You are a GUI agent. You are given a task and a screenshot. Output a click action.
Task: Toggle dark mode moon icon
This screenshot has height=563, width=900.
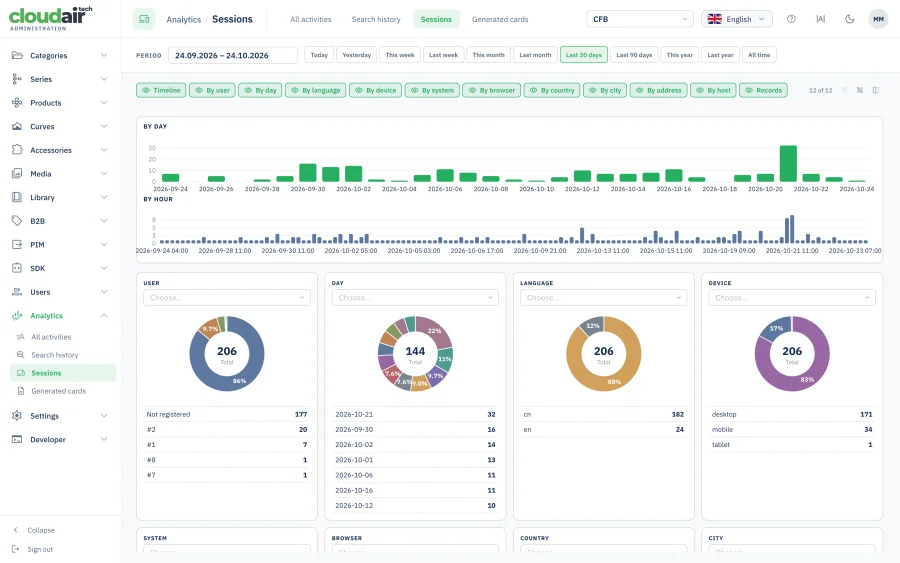click(849, 19)
